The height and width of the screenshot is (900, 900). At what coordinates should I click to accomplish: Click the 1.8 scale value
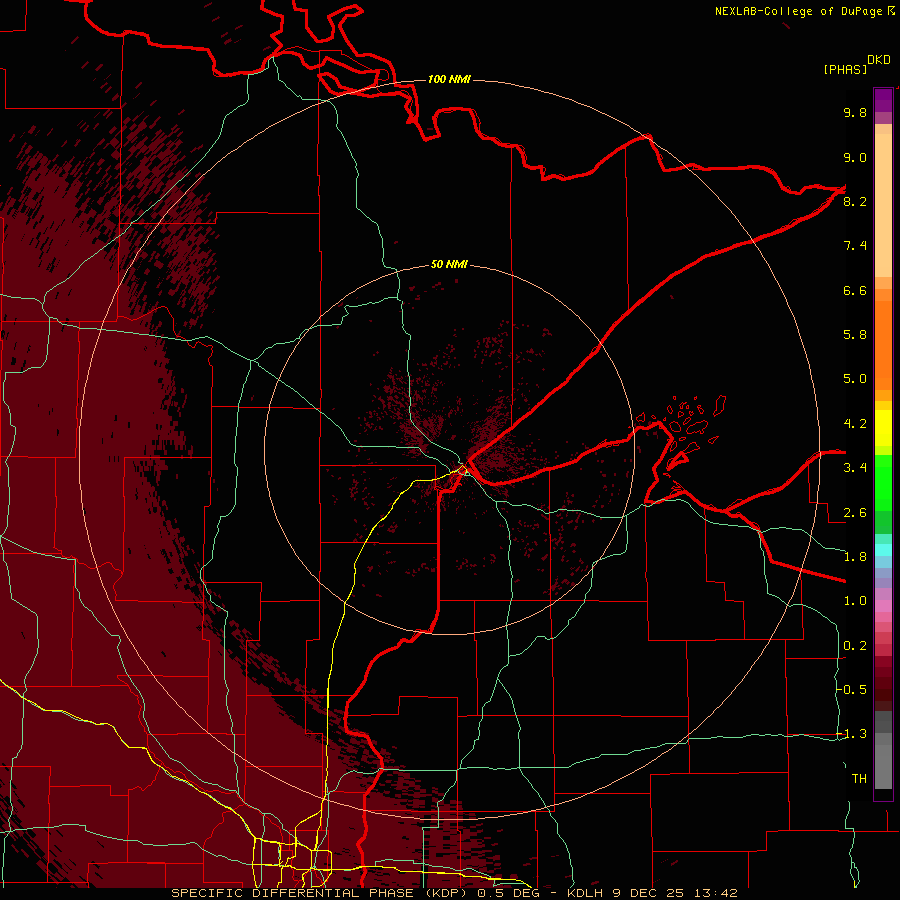click(x=855, y=557)
